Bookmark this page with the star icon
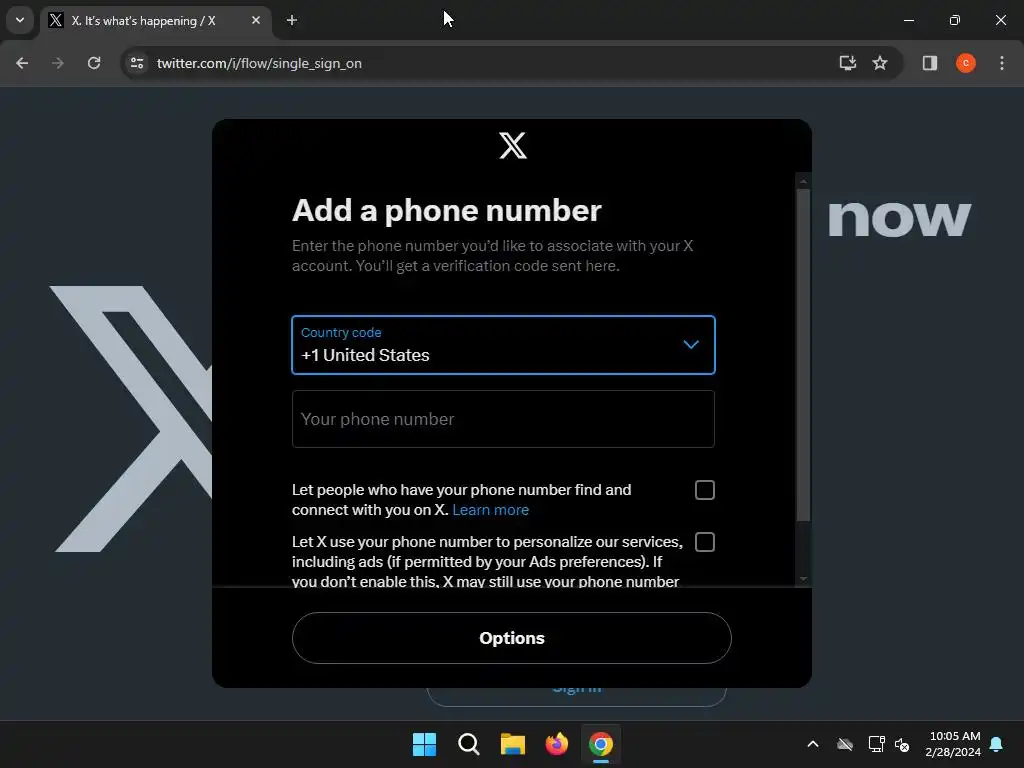Image resolution: width=1024 pixels, height=768 pixels. (880, 63)
